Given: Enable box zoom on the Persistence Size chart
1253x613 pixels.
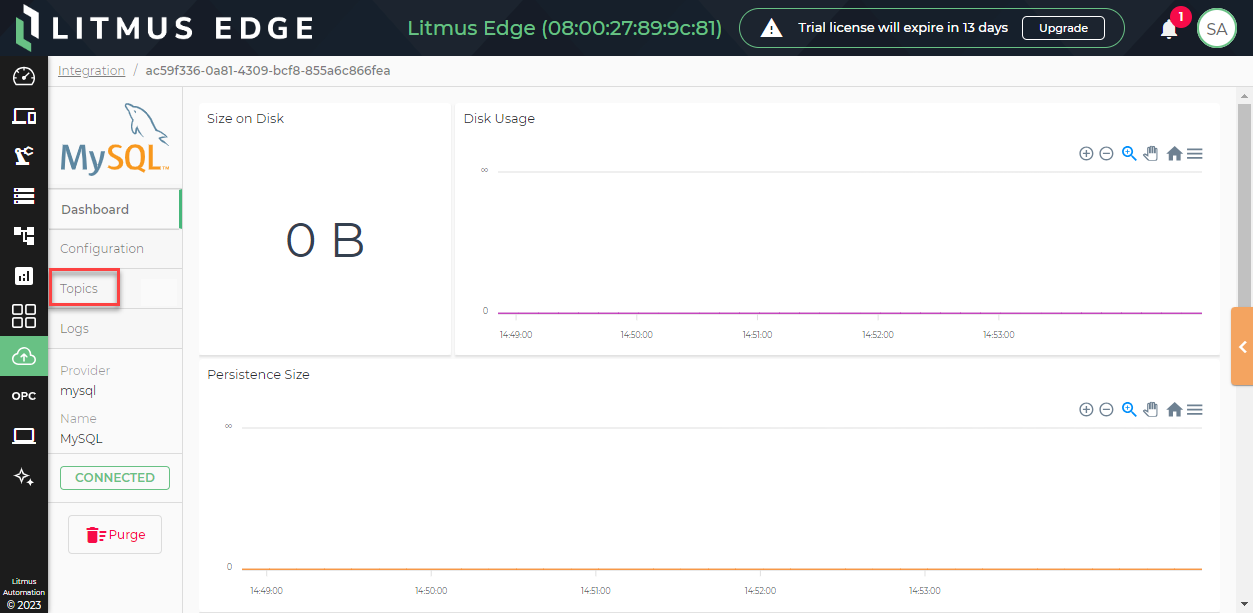Looking at the screenshot, I should point(1129,409).
